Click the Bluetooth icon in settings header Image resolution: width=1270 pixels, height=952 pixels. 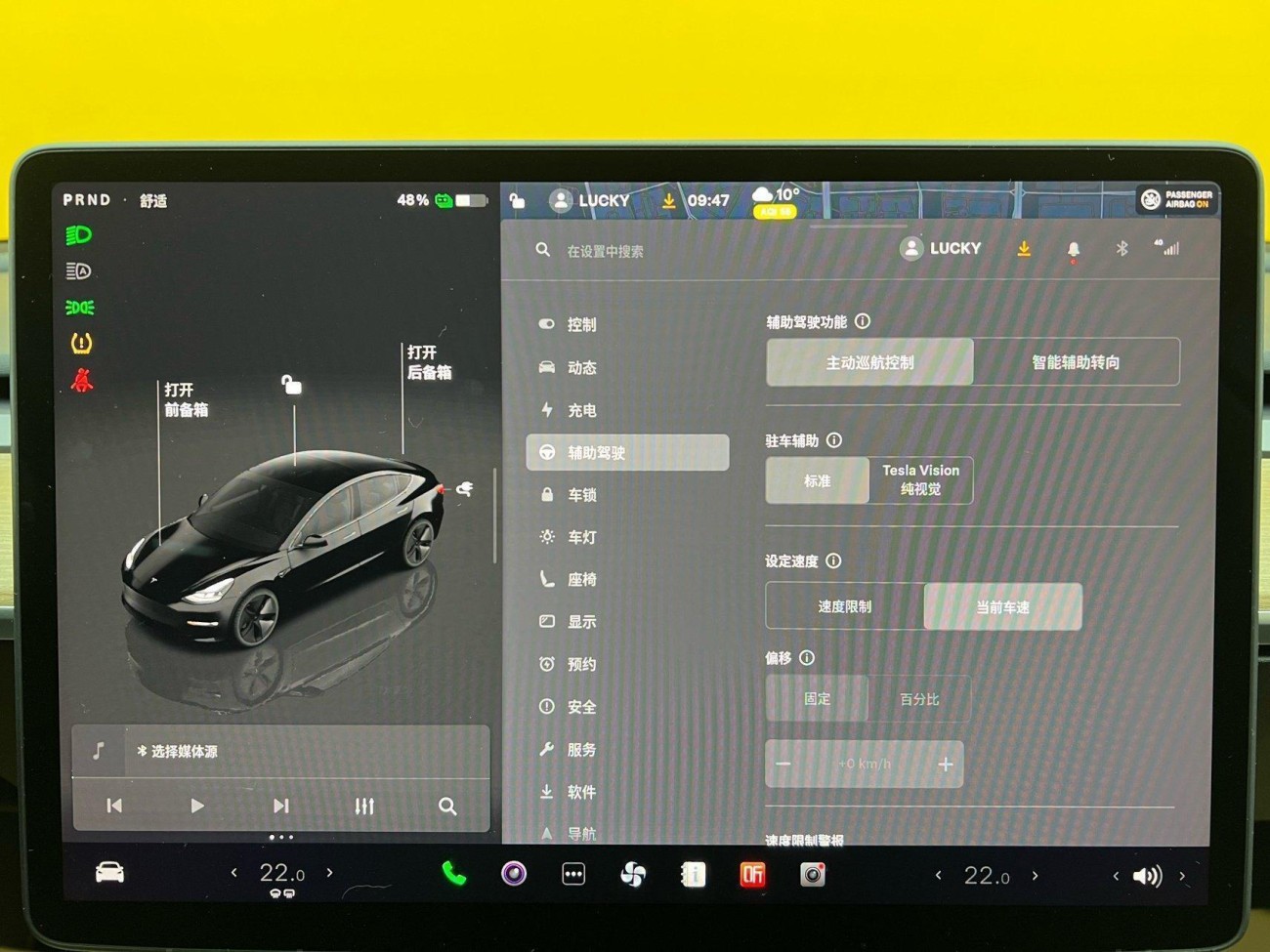coord(1121,249)
